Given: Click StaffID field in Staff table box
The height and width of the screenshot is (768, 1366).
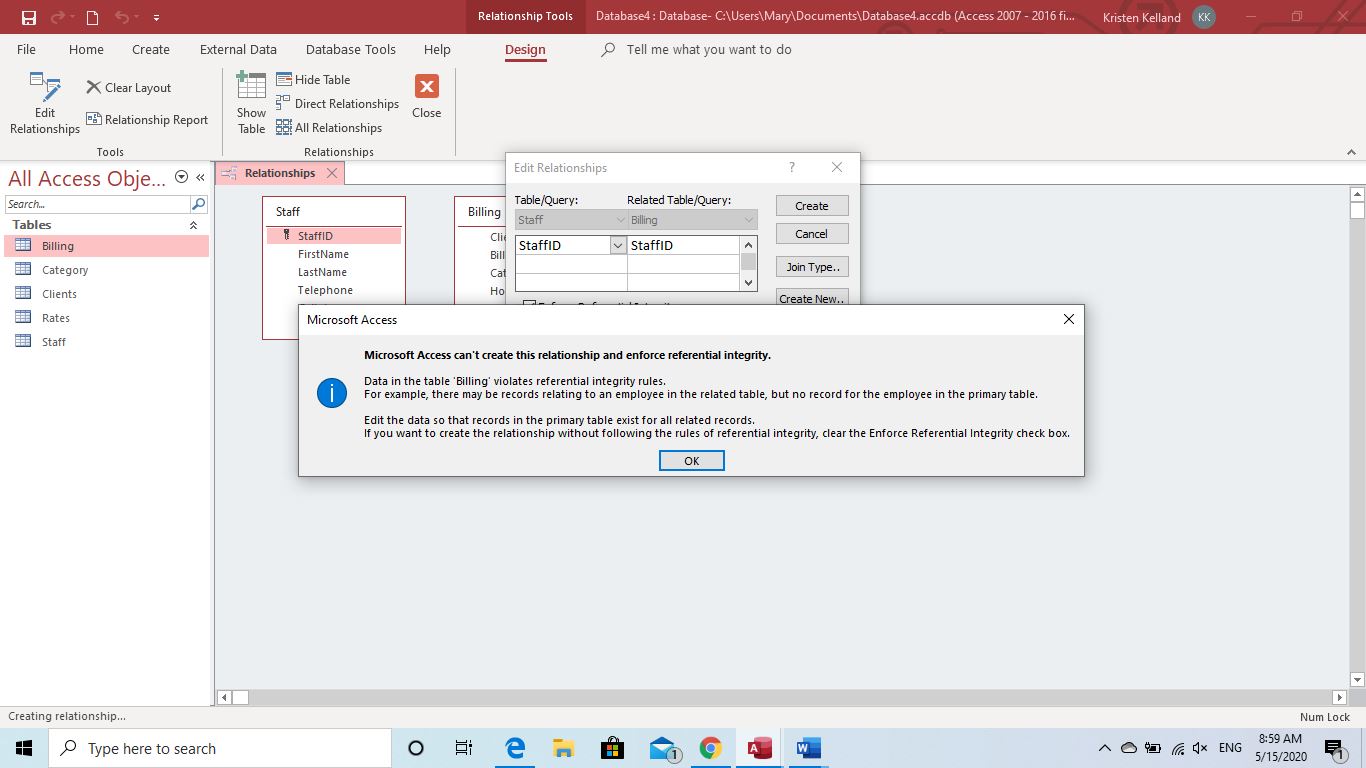Looking at the screenshot, I should (334, 236).
